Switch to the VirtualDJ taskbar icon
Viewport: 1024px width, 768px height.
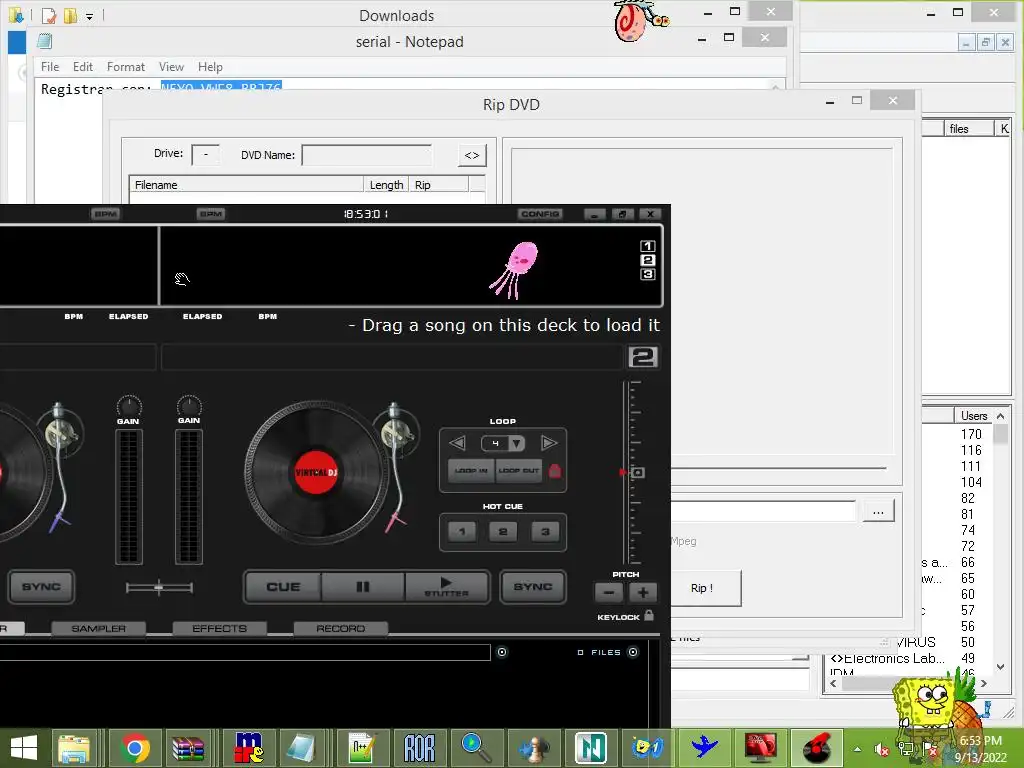point(816,748)
